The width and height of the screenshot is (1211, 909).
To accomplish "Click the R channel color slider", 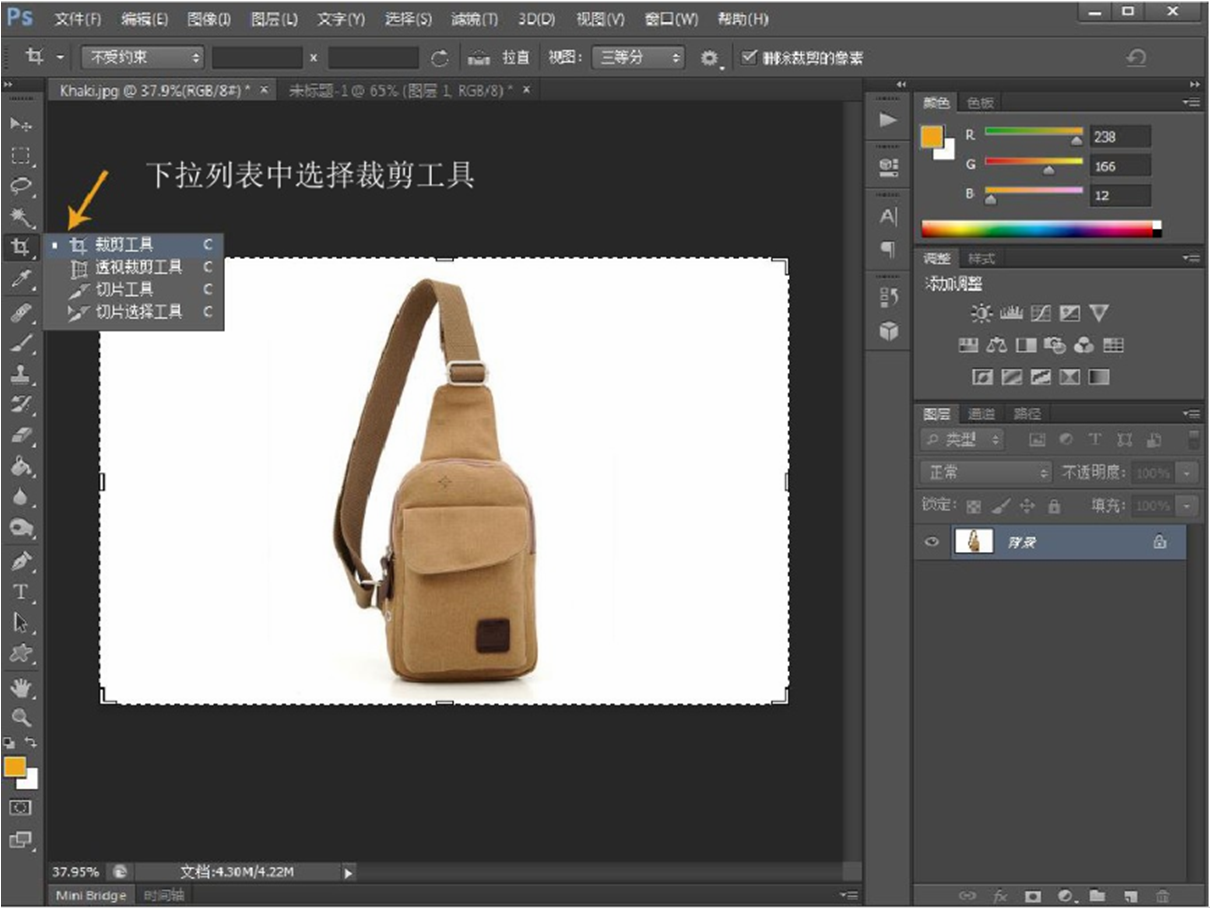I will click(x=1033, y=131).
